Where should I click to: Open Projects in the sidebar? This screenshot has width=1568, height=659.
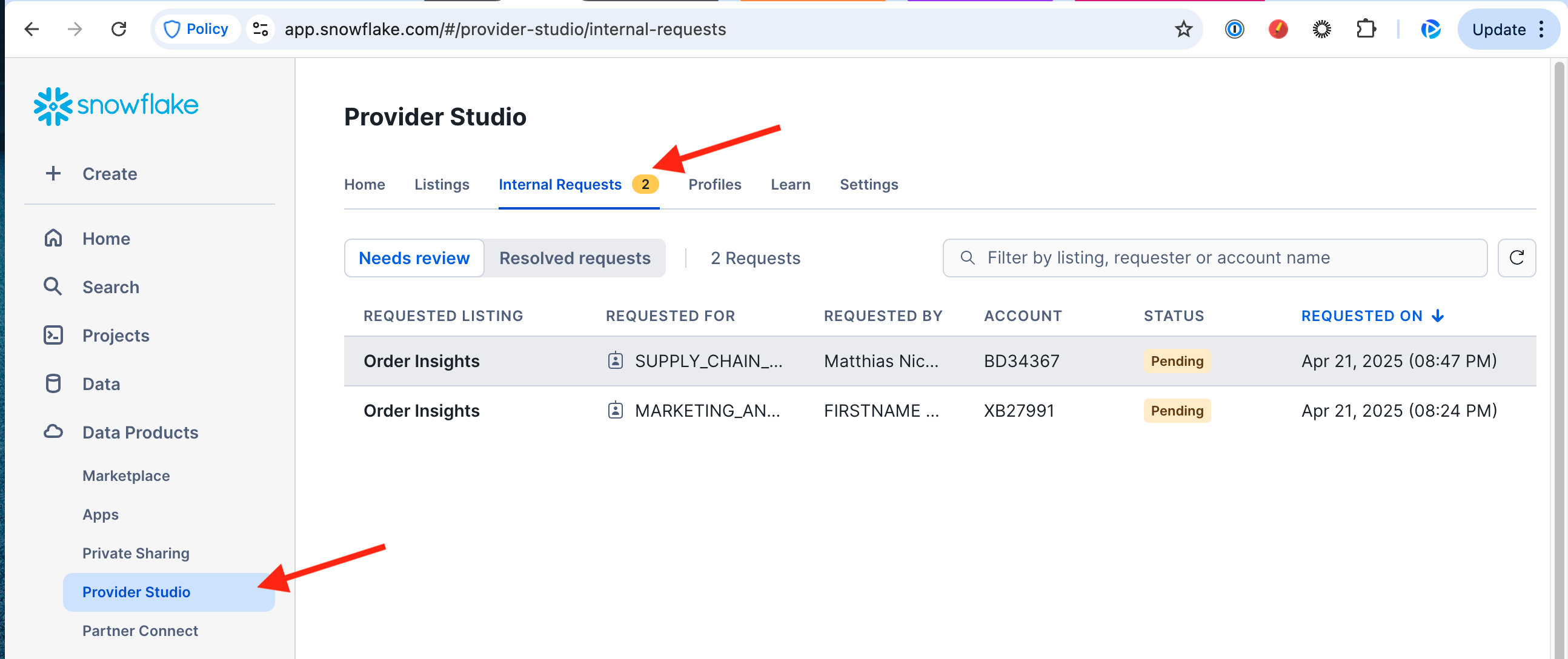pyautogui.click(x=116, y=336)
